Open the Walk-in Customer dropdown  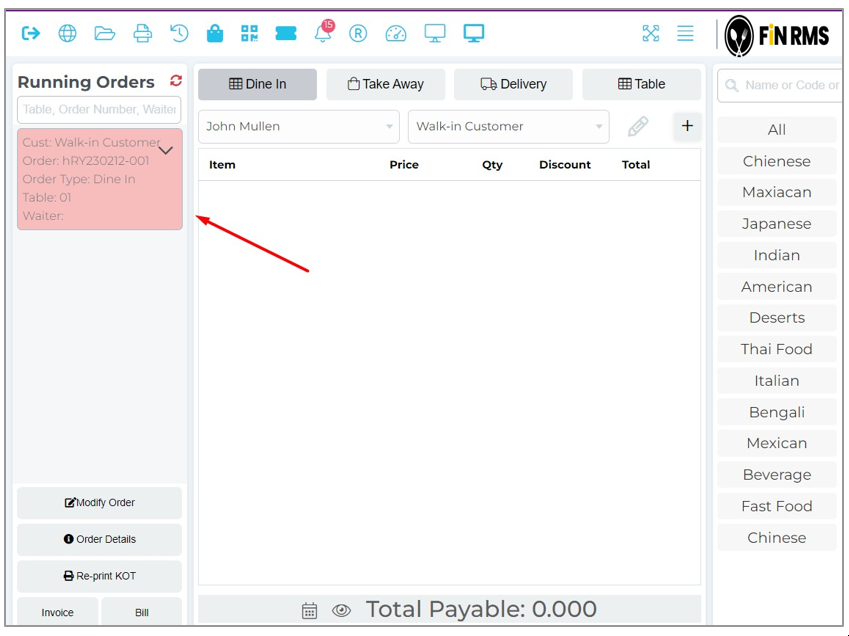point(508,127)
